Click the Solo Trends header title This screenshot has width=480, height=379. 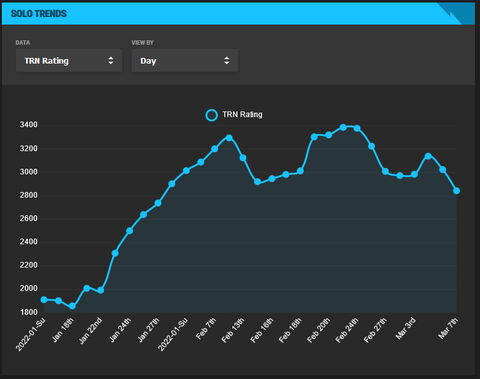pyautogui.click(x=39, y=14)
